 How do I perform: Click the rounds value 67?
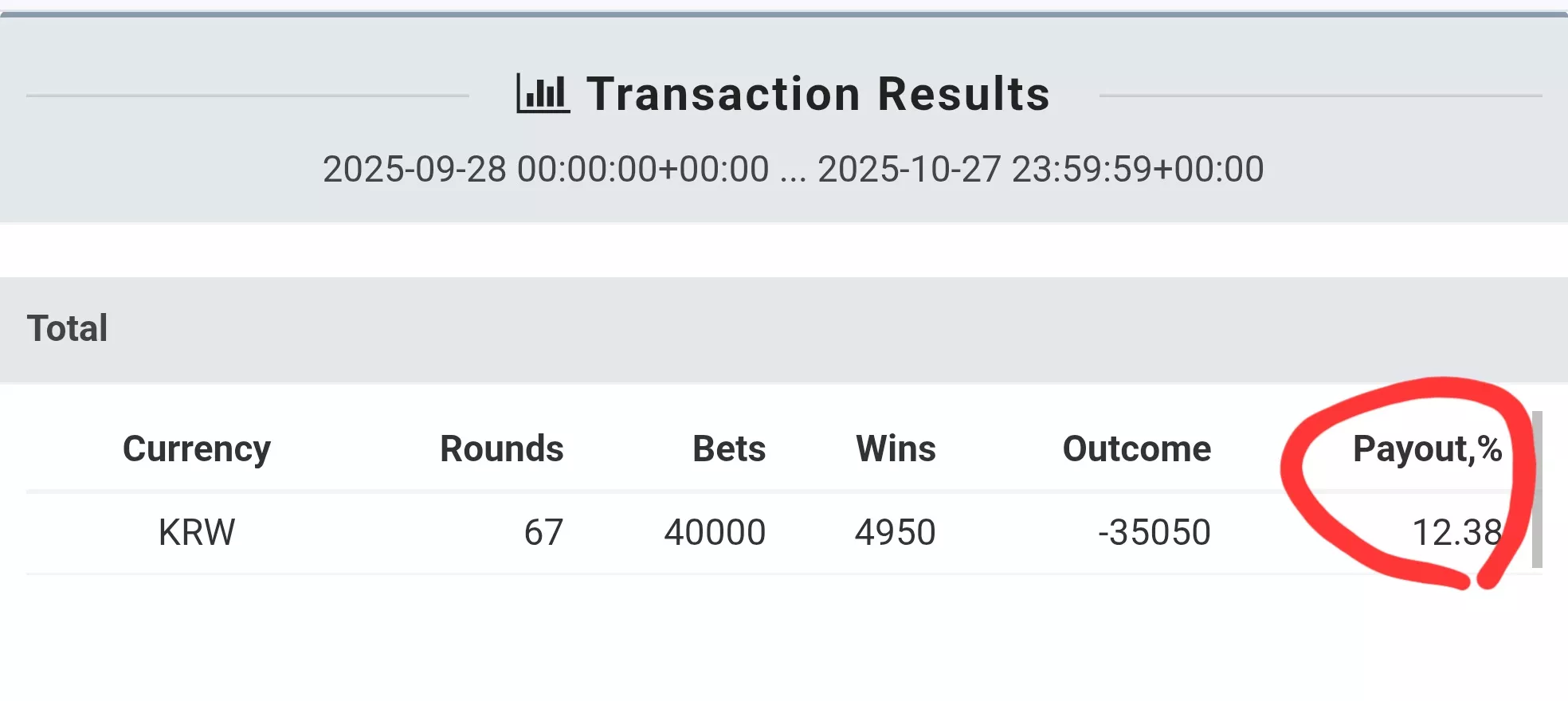pyautogui.click(x=544, y=532)
